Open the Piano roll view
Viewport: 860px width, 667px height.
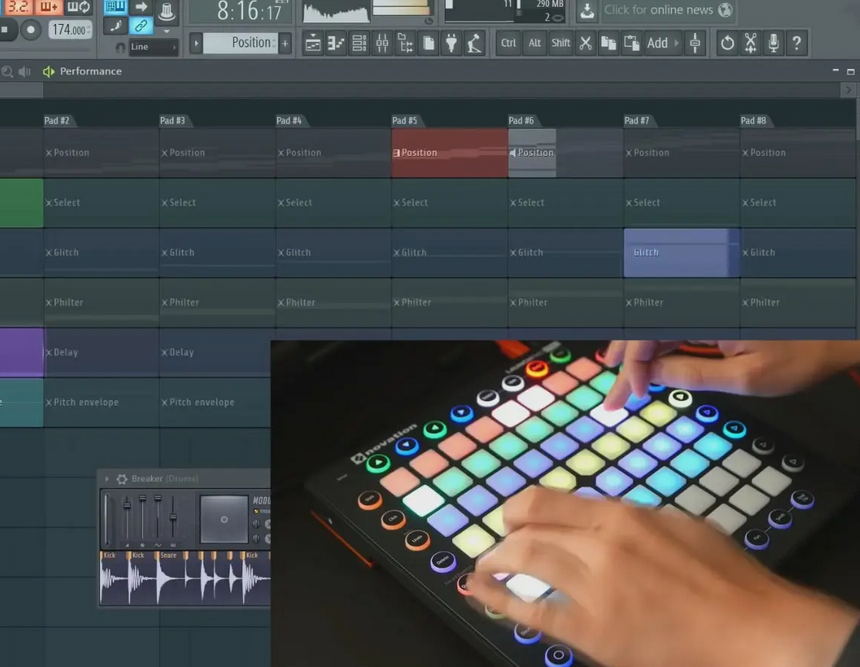(x=336, y=43)
